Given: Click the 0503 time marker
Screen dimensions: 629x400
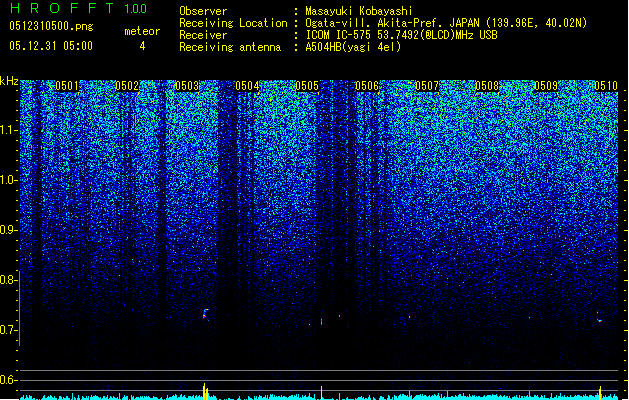Looking at the screenshot, I should tap(187, 86).
